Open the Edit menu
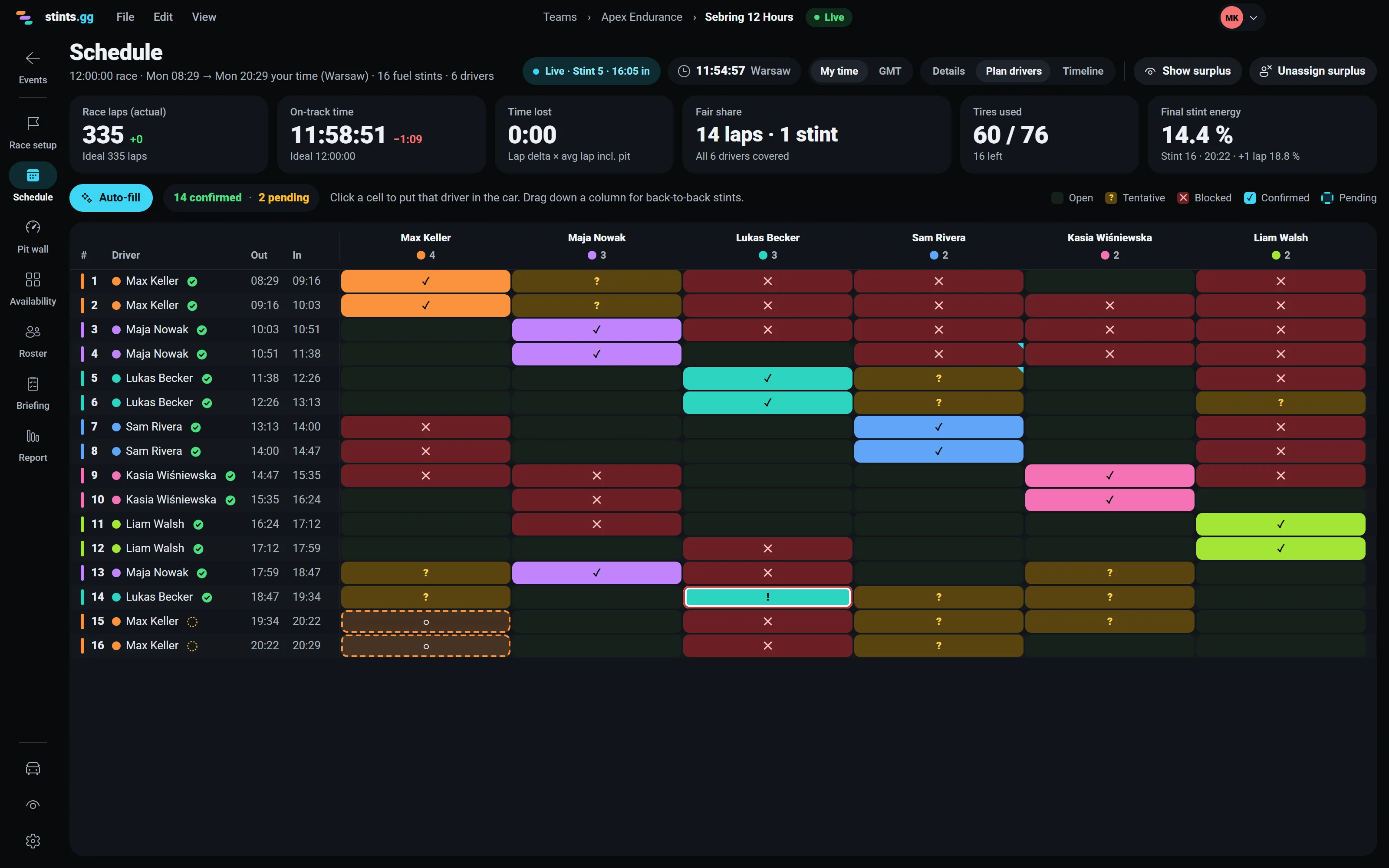This screenshot has height=868, width=1389. [x=163, y=17]
